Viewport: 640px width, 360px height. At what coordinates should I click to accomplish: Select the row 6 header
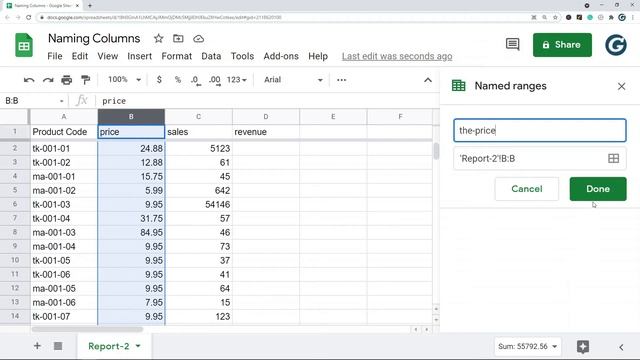pos(15,204)
